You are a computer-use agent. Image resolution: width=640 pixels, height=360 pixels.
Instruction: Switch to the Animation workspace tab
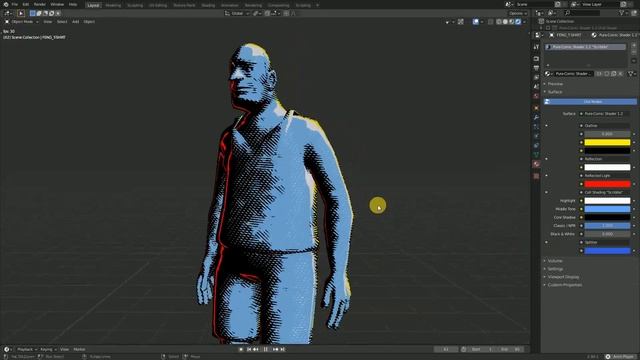(229, 5)
